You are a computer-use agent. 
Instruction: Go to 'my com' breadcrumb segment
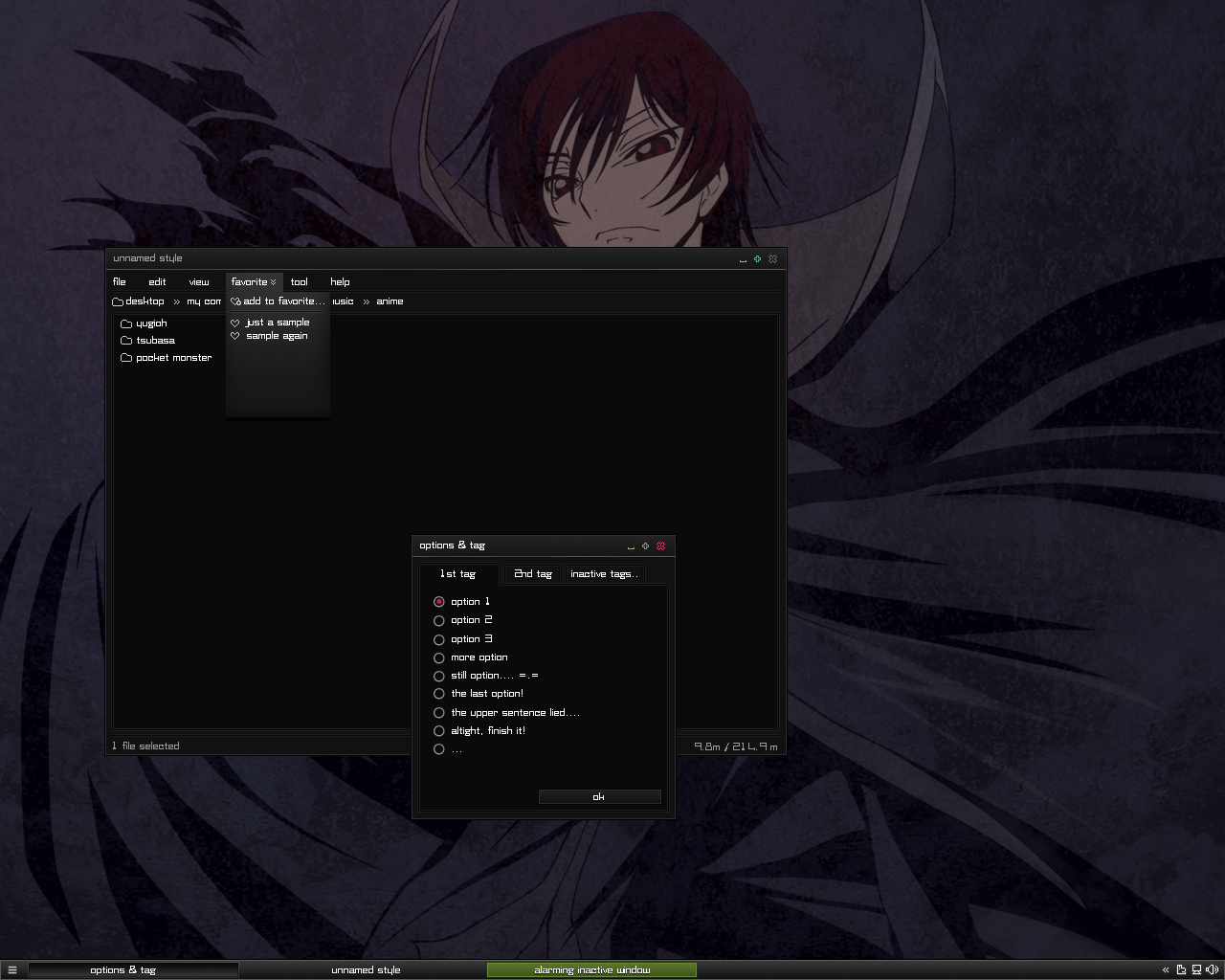[204, 301]
